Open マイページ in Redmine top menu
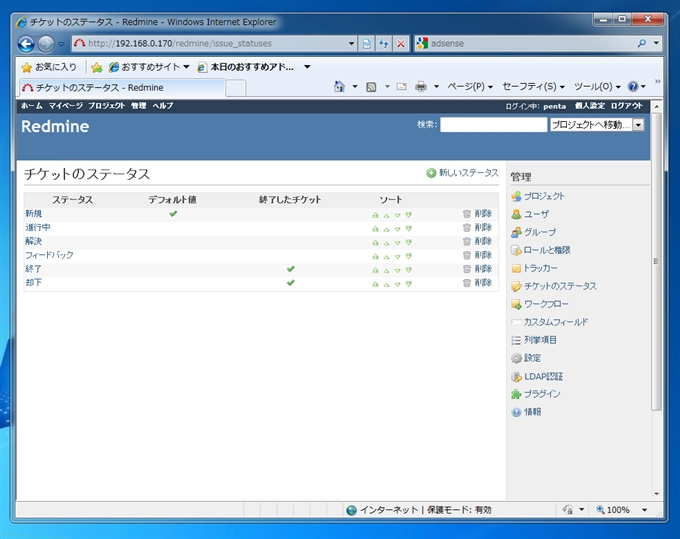Screen dimensions: 680x539 pyautogui.click(x=65, y=106)
